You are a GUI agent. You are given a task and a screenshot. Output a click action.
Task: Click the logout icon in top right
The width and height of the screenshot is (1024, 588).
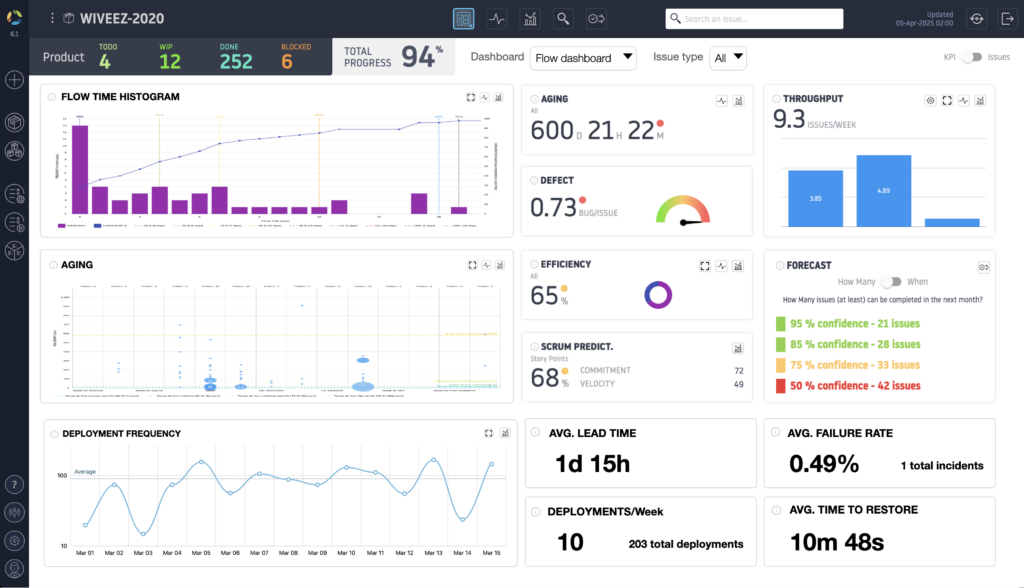[1004, 19]
